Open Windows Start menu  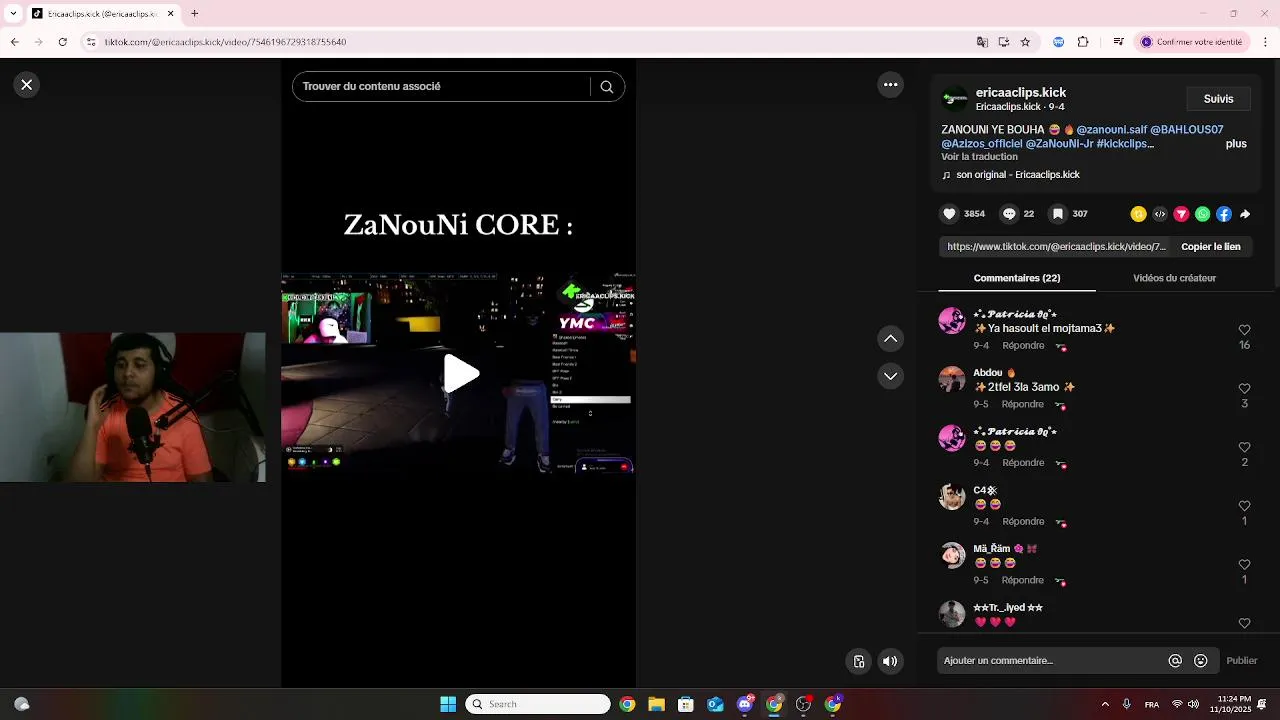[x=448, y=704]
